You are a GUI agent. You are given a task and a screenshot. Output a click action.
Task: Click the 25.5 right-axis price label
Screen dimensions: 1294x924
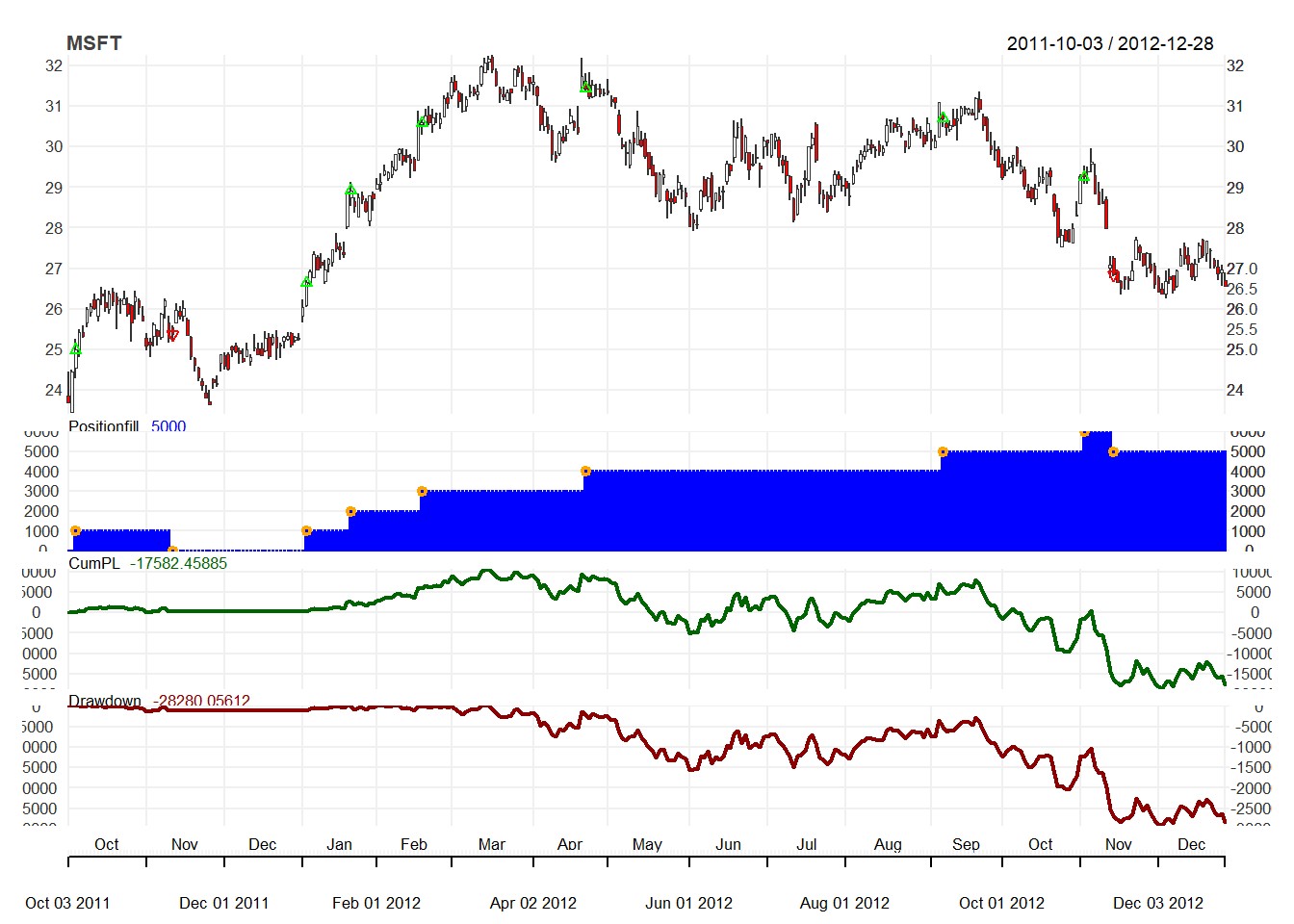pyautogui.click(x=1242, y=329)
